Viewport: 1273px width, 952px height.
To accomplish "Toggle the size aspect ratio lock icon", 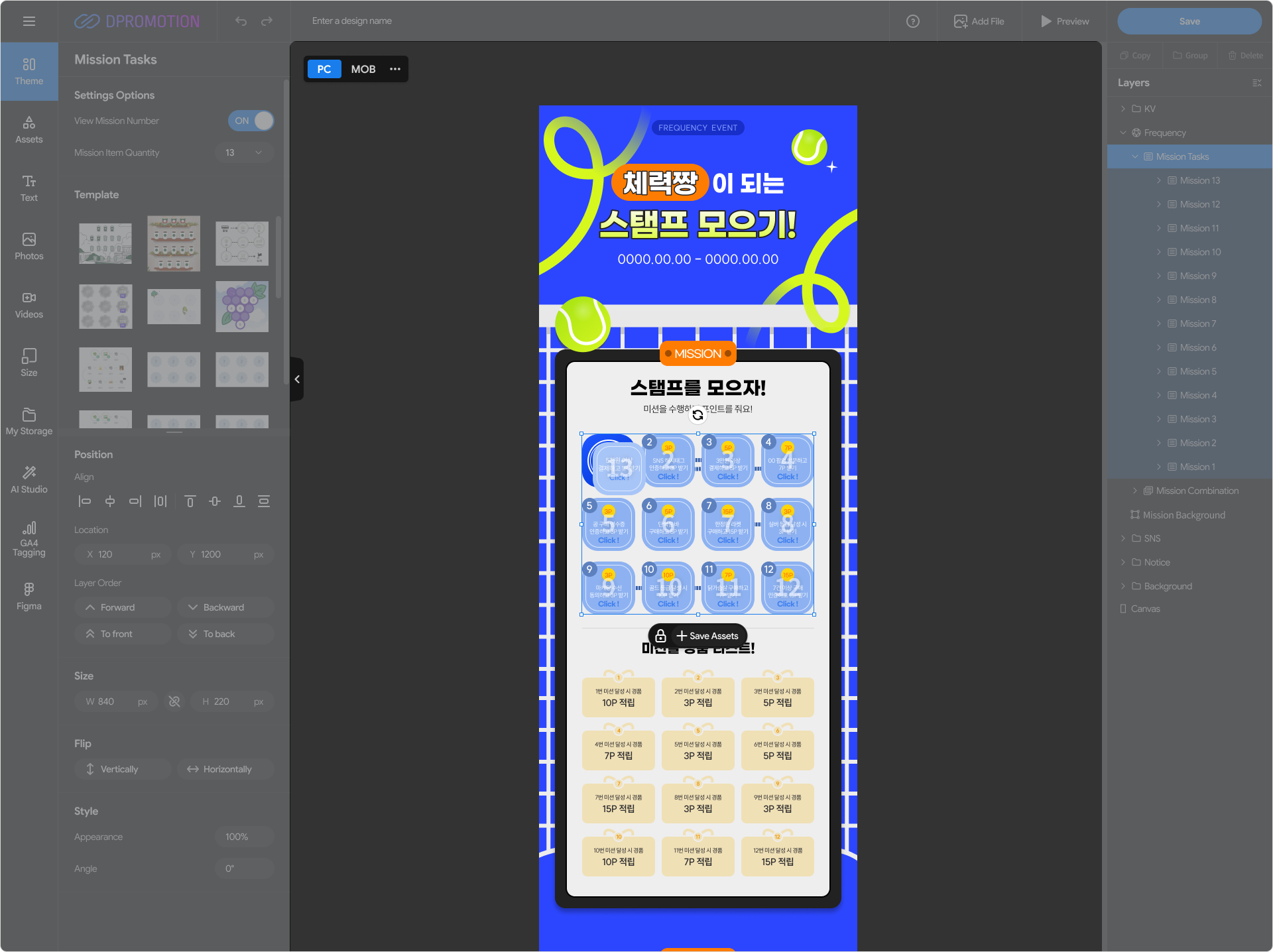I will coord(174,701).
